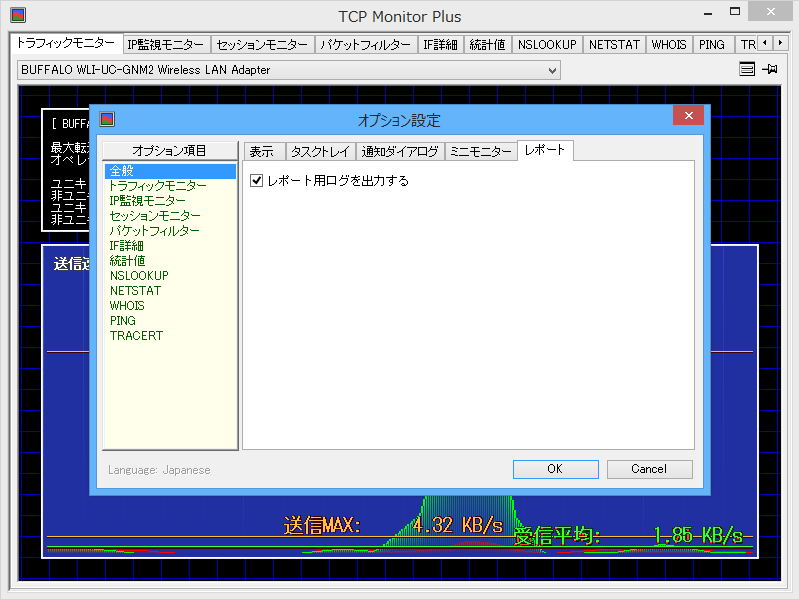Uncheck レポート用ログを出力する option
This screenshot has height=600, width=800.
pyautogui.click(x=256, y=179)
